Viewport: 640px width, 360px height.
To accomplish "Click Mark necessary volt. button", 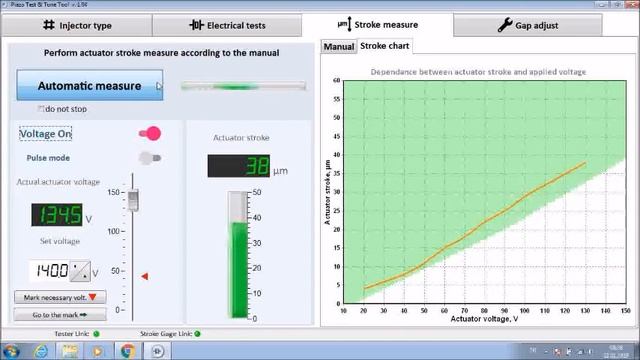I will (x=60, y=297).
